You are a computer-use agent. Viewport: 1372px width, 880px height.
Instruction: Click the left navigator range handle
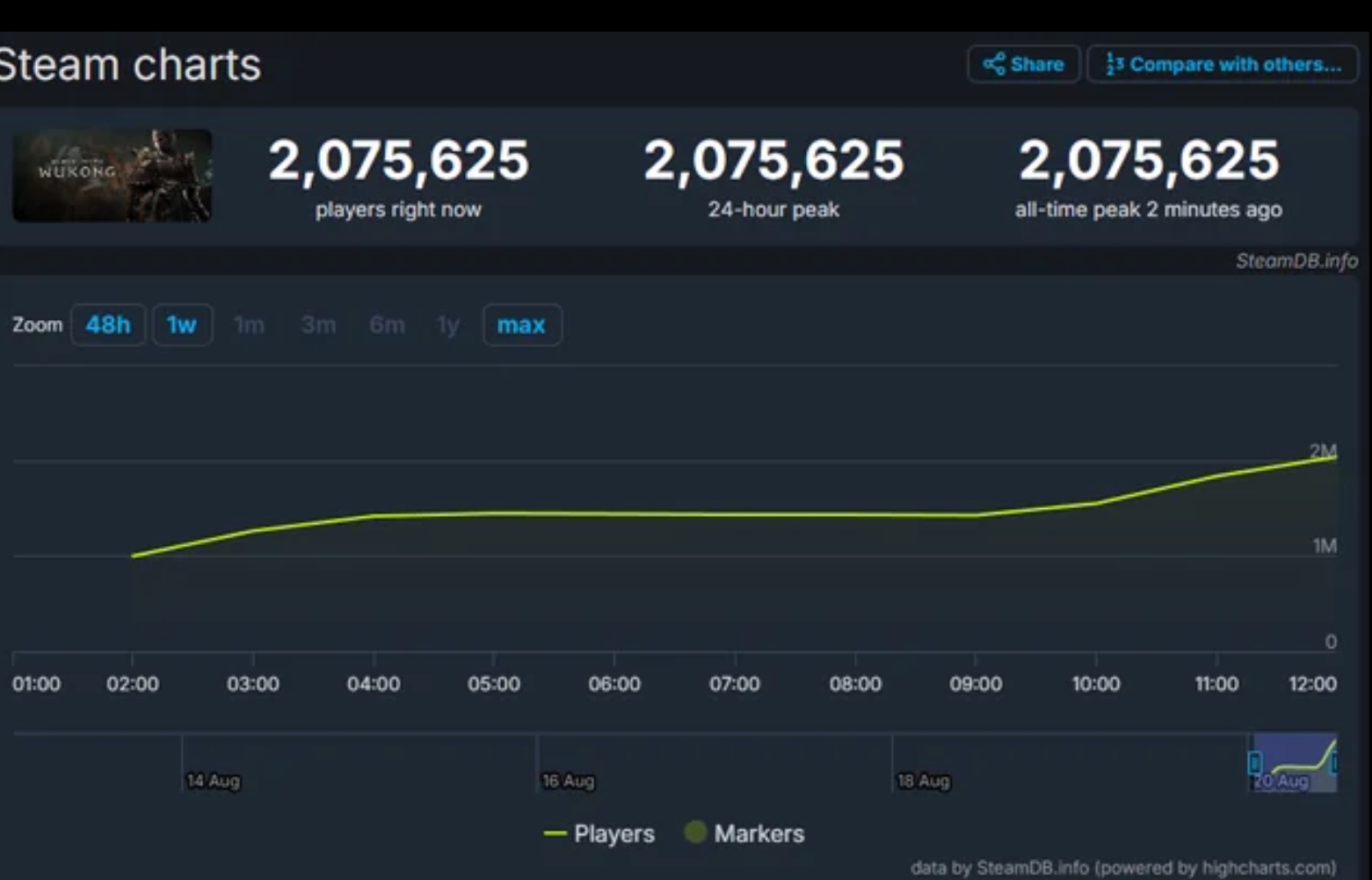pyautogui.click(x=1255, y=762)
